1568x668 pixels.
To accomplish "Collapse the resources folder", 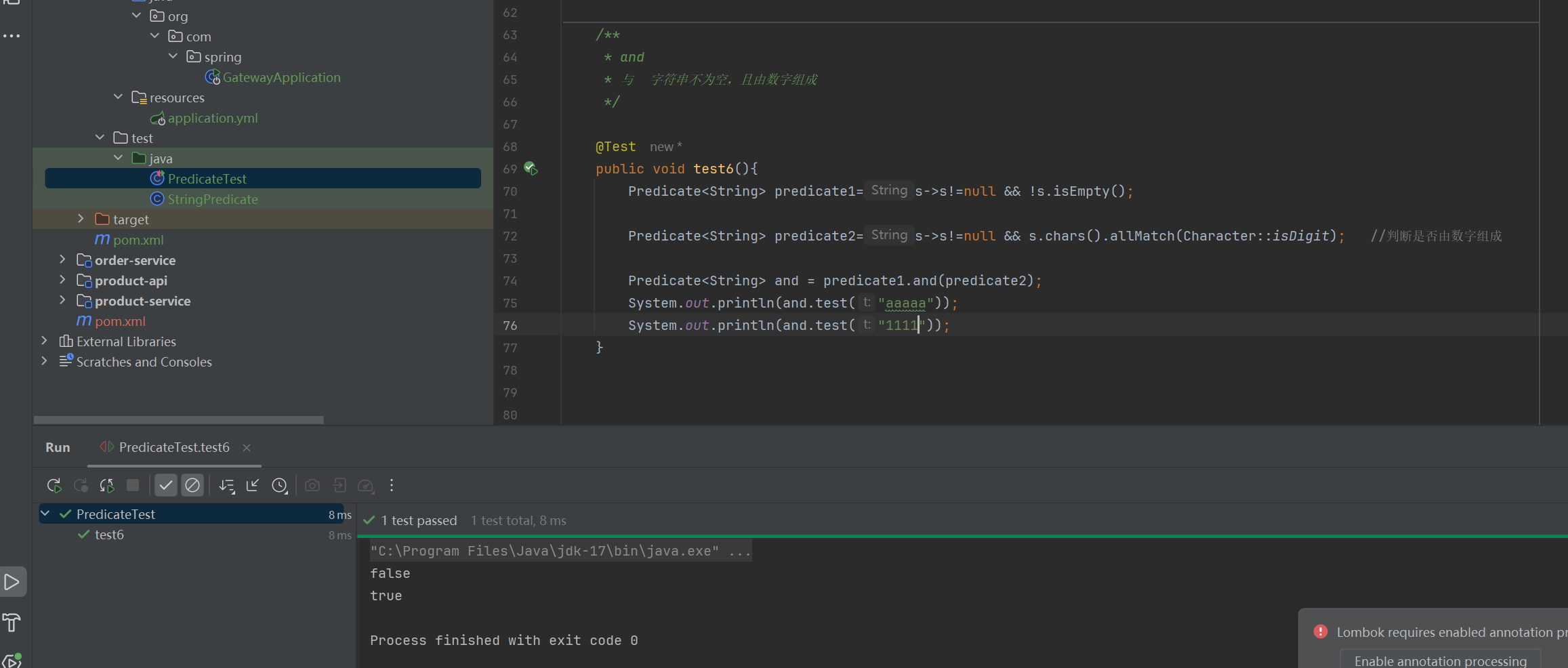I will coord(119,97).
